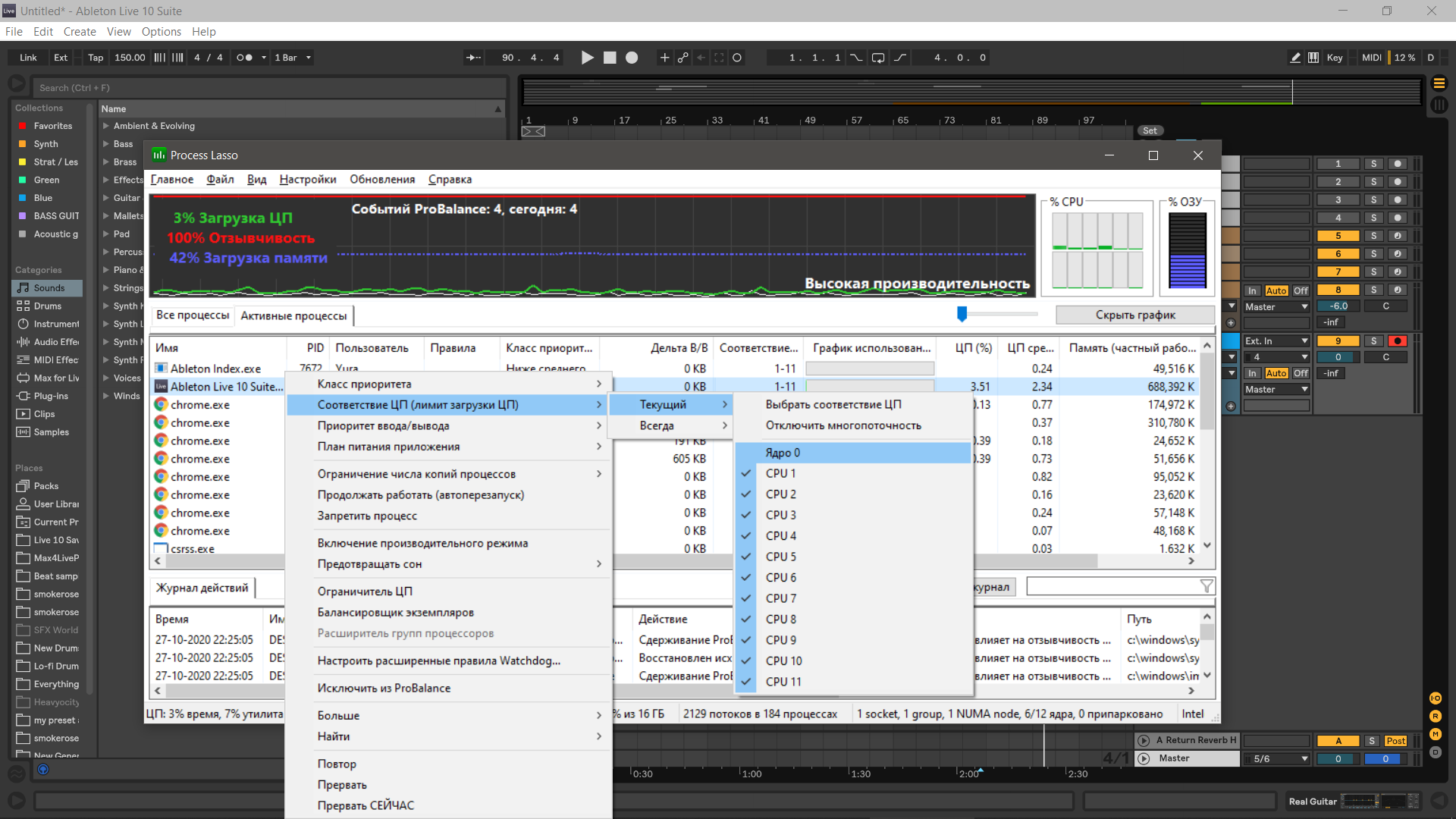Uncheck CPU 3 affinity
Image resolution: width=1456 pixels, height=819 pixels.
(780, 515)
